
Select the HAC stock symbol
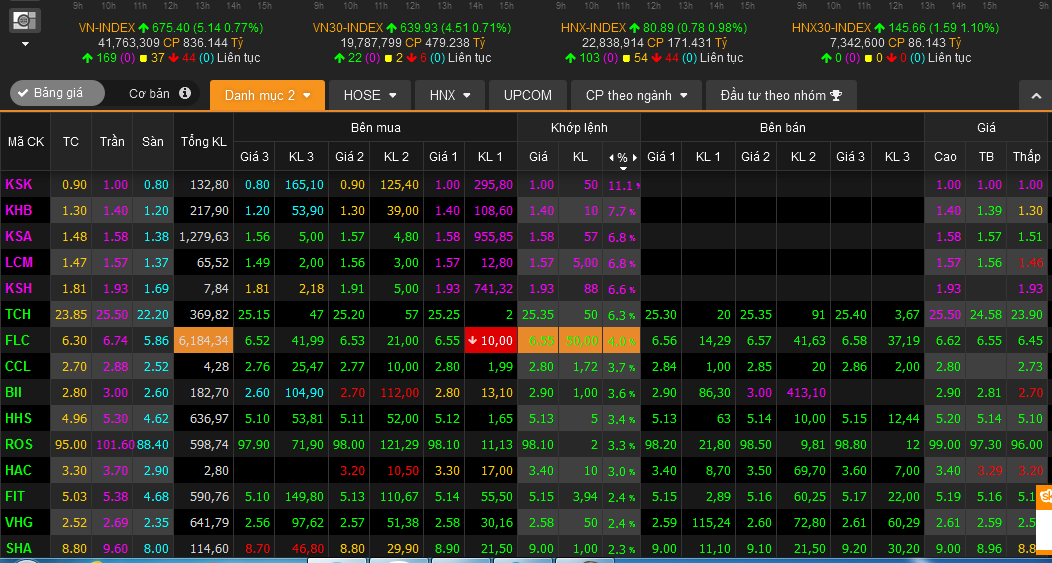(19, 470)
